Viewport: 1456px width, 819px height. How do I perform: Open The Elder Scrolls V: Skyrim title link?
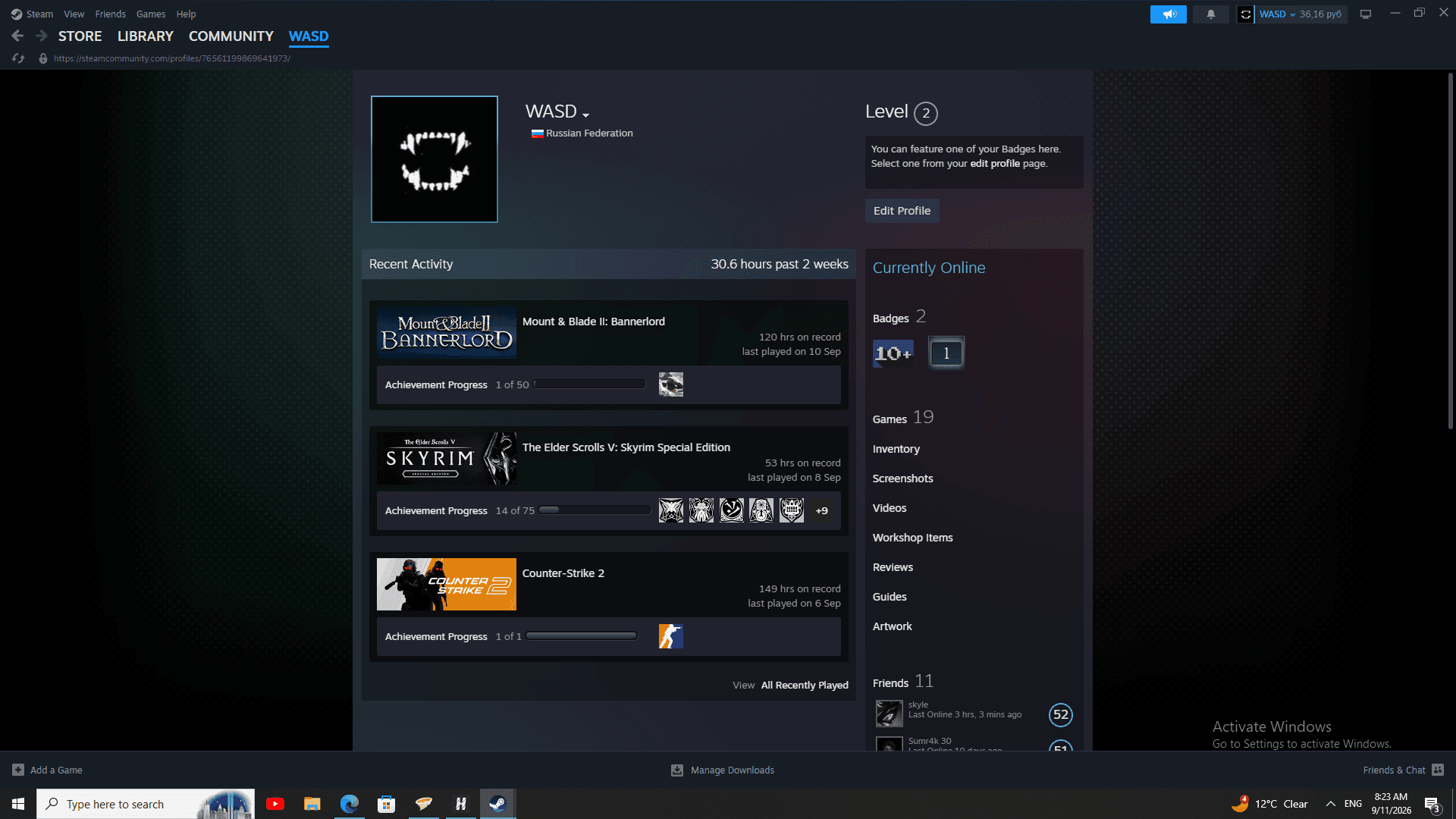(x=626, y=447)
